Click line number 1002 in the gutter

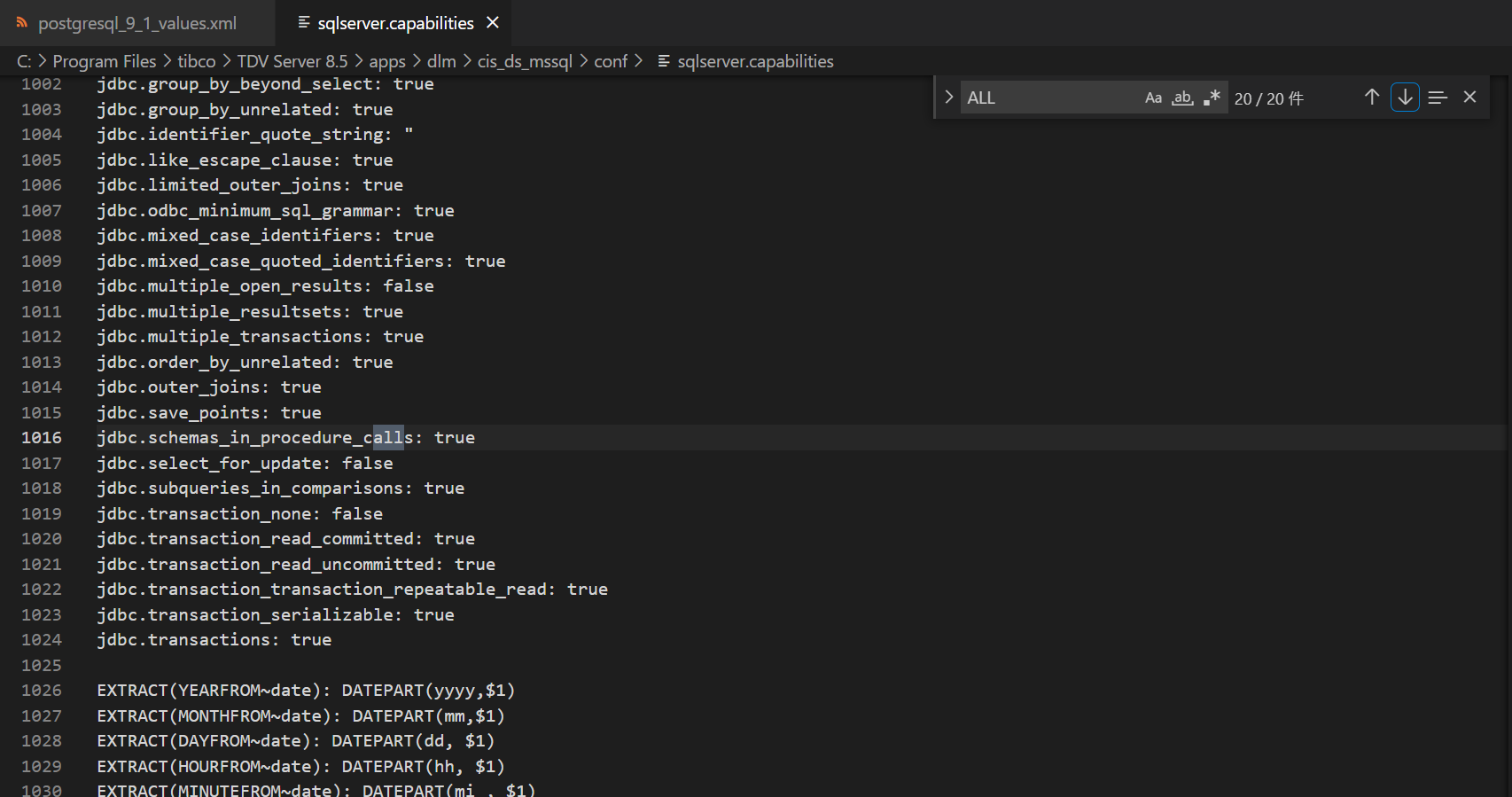pos(42,84)
